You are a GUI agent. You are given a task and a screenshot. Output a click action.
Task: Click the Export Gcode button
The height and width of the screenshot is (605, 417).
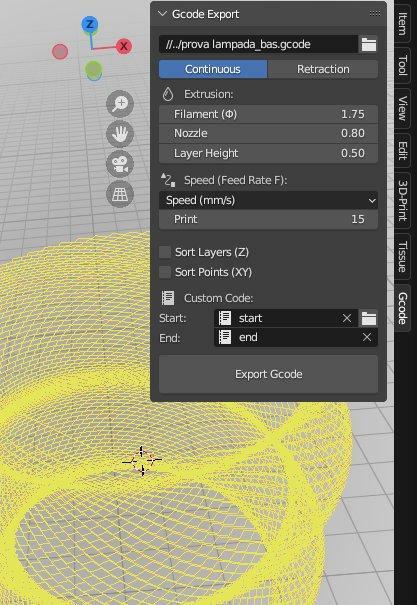click(x=268, y=374)
